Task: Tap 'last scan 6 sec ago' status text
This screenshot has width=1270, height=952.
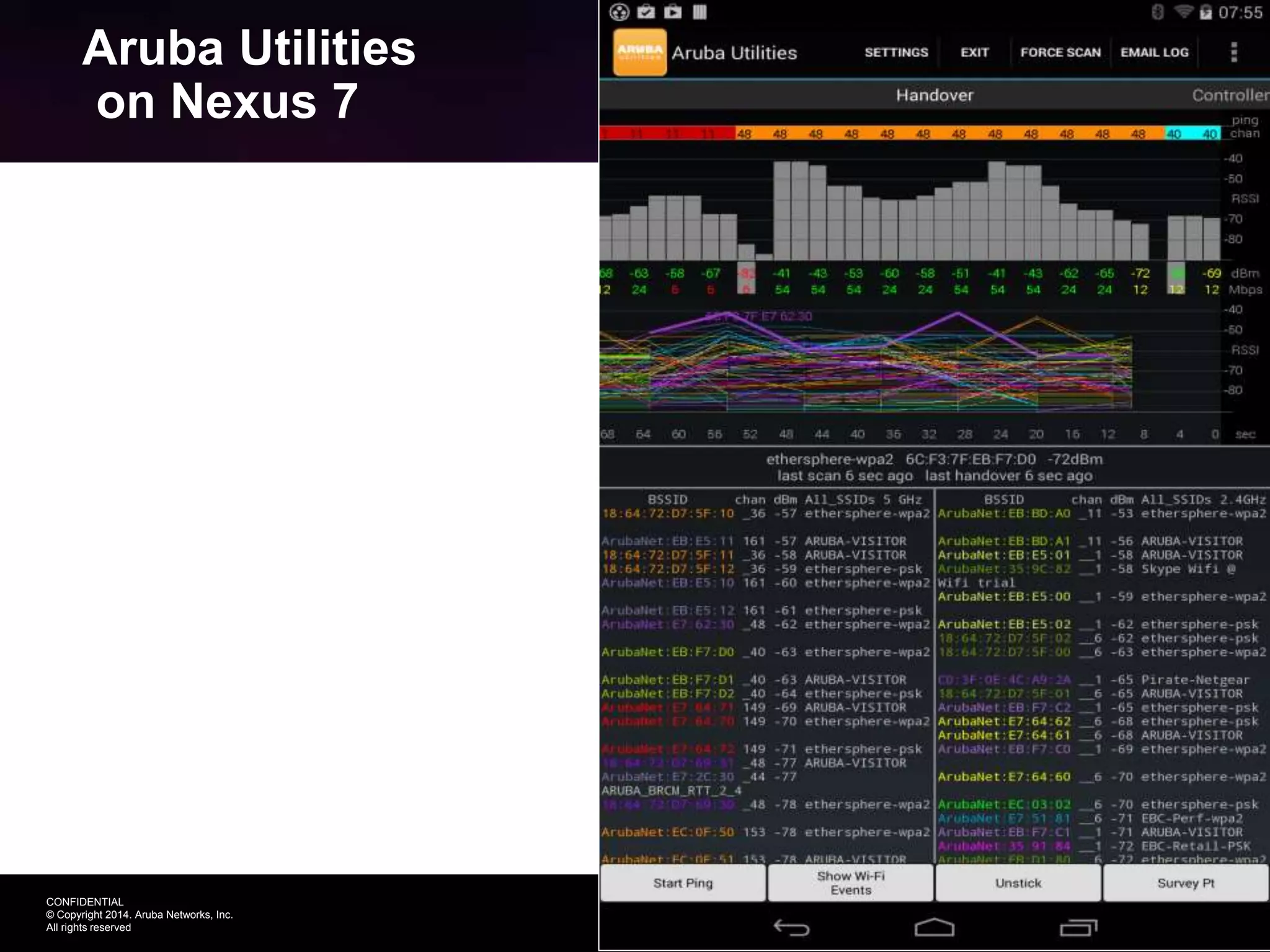Action: coord(845,476)
